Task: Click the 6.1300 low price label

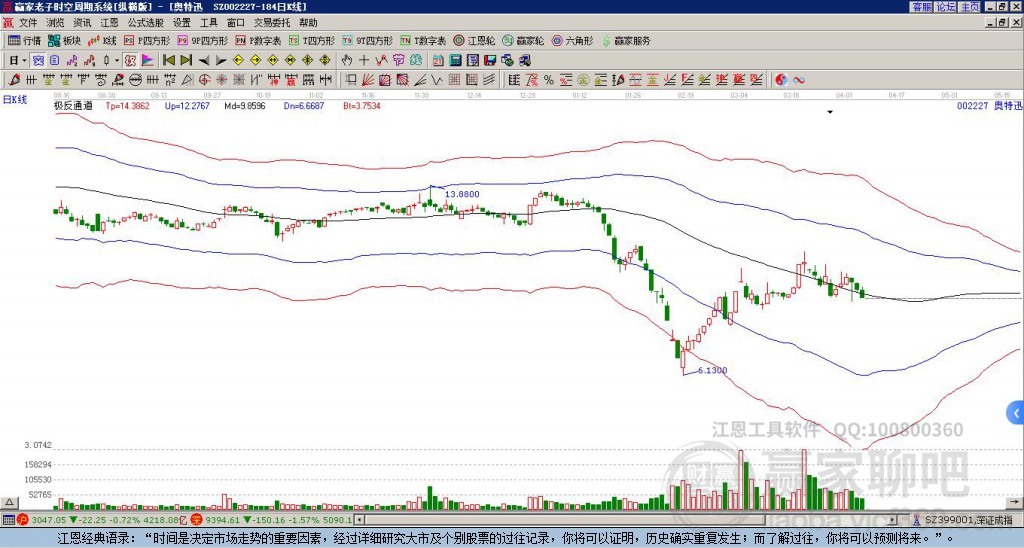Action: coord(712,370)
